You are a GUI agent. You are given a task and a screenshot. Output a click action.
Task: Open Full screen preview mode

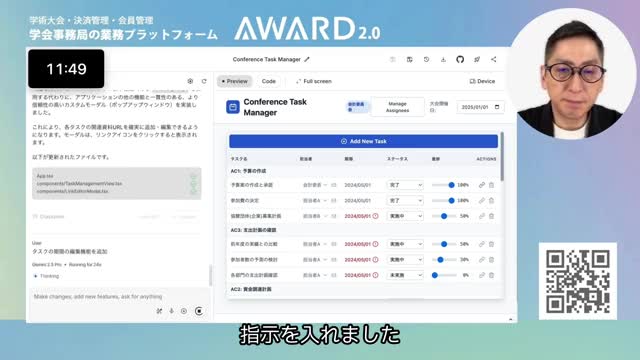pyautogui.click(x=313, y=81)
